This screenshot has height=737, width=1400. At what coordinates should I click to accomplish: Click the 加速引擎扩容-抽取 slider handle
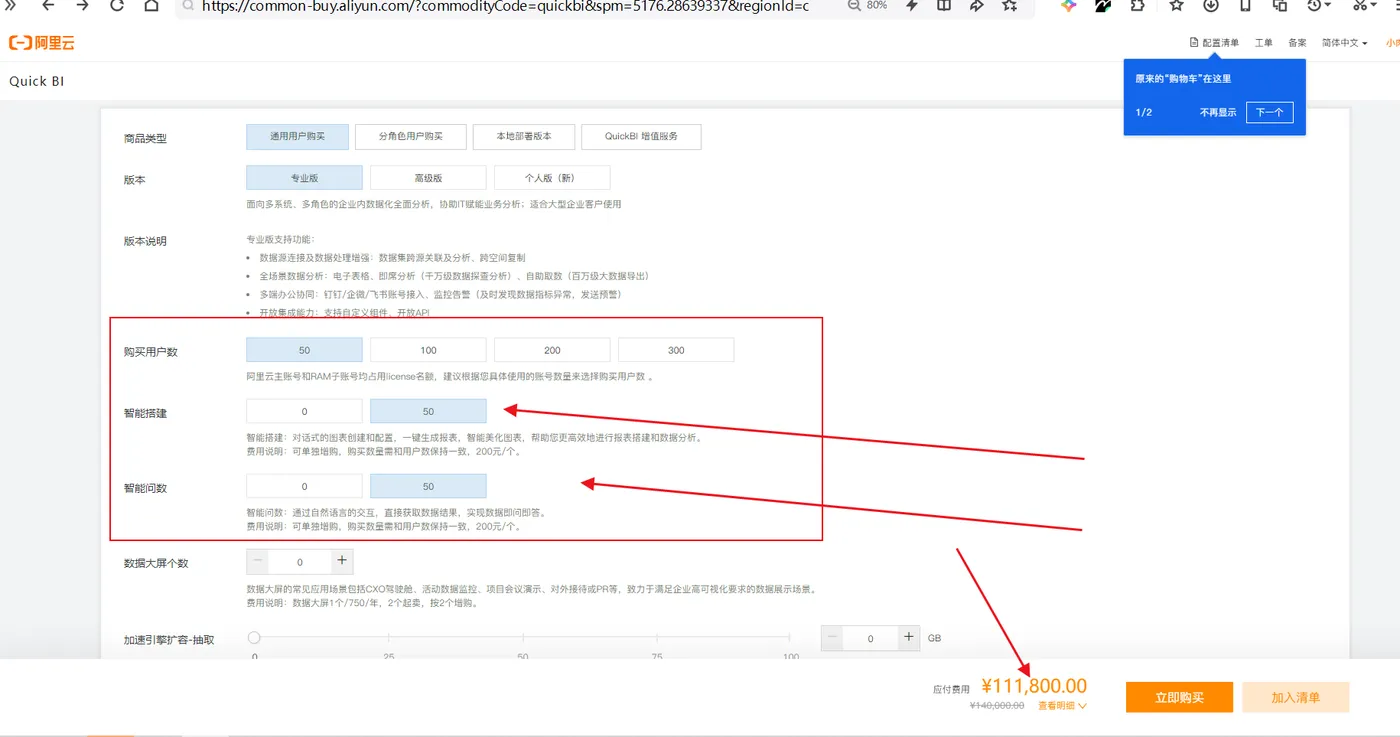click(254, 638)
